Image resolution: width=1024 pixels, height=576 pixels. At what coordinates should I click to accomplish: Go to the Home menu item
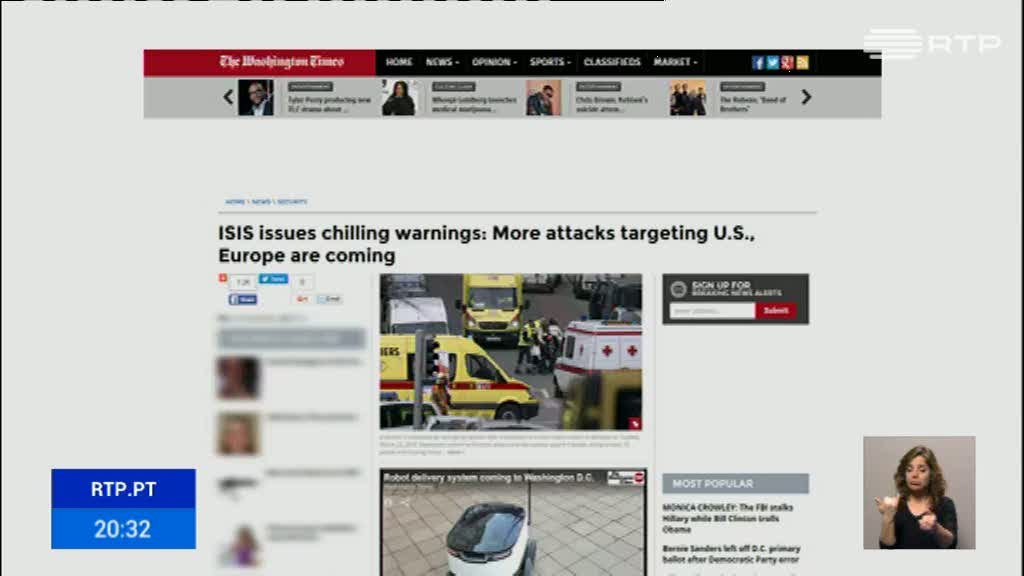(x=399, y=62)
